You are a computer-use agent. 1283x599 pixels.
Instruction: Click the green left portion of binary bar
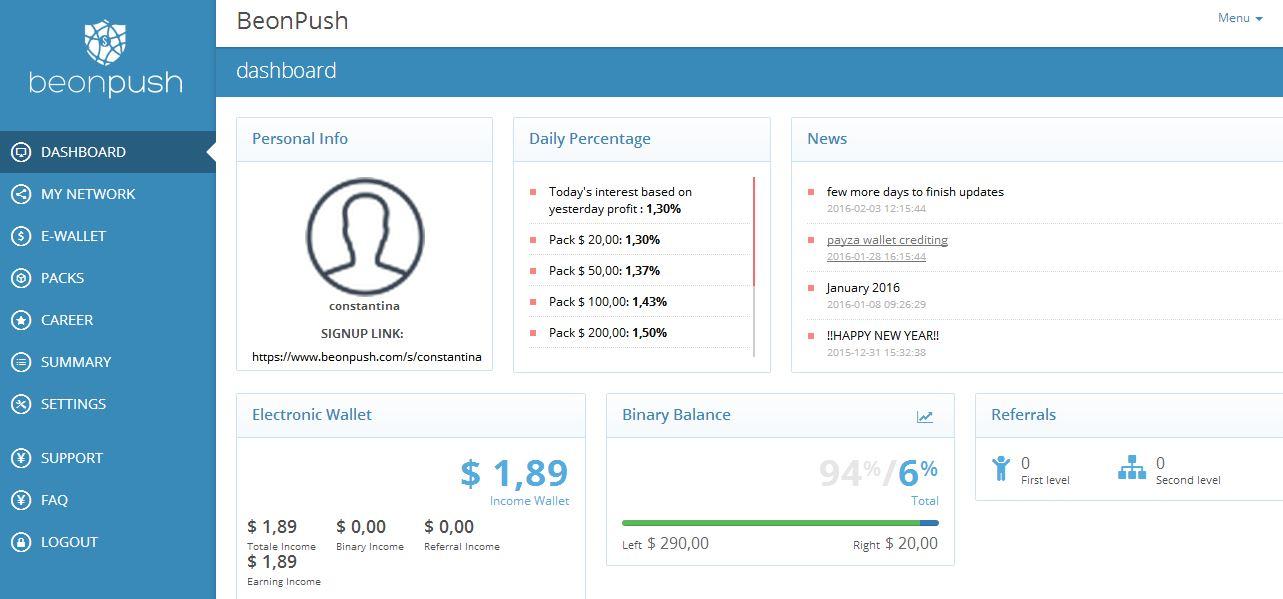pos(770,522)
